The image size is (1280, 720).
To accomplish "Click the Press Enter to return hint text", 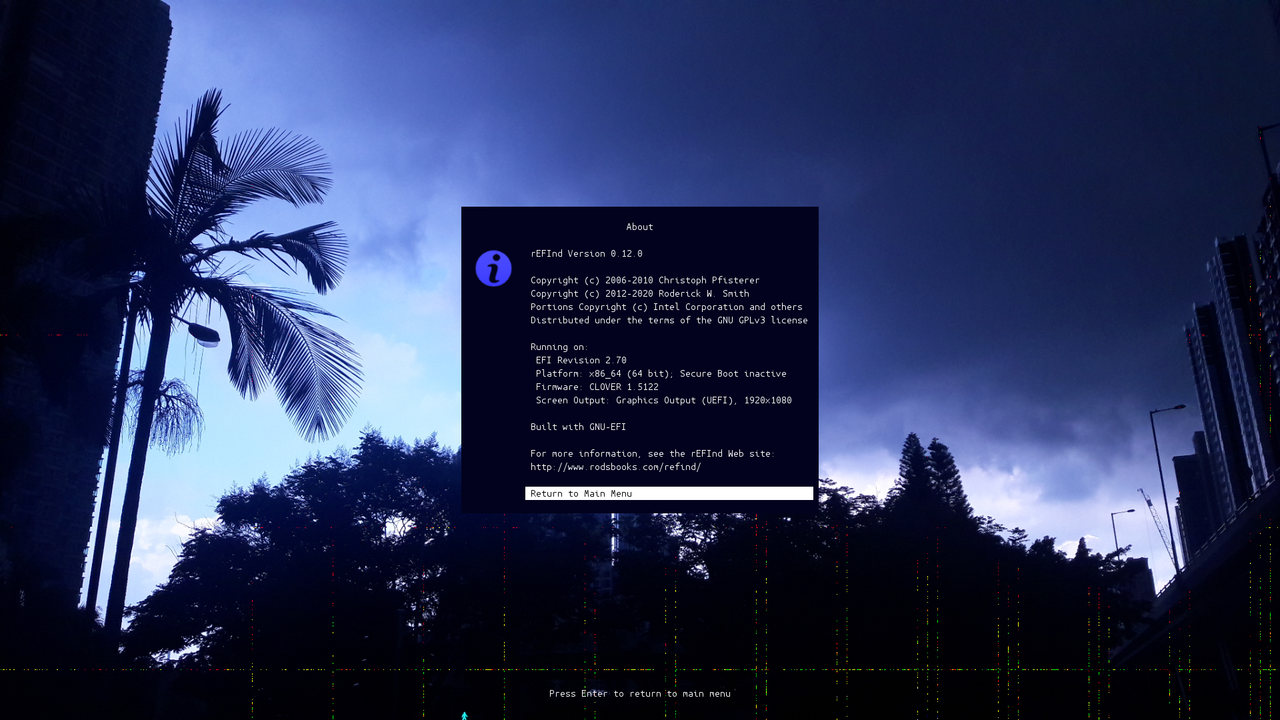I will pyautogui.click(x=640, y=694).
